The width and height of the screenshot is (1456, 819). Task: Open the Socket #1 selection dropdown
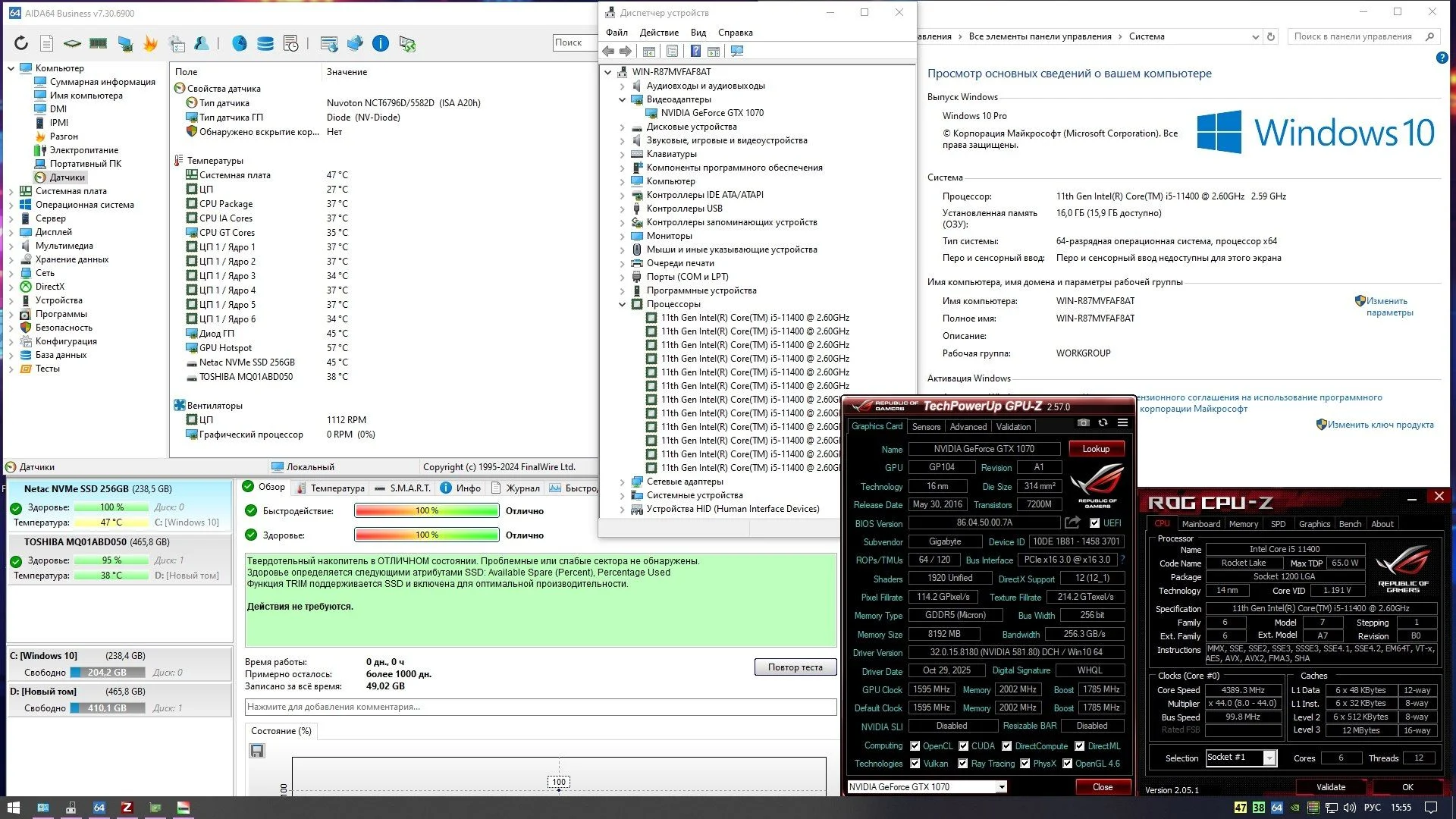pyautogui.click(x=1269, y=758)
